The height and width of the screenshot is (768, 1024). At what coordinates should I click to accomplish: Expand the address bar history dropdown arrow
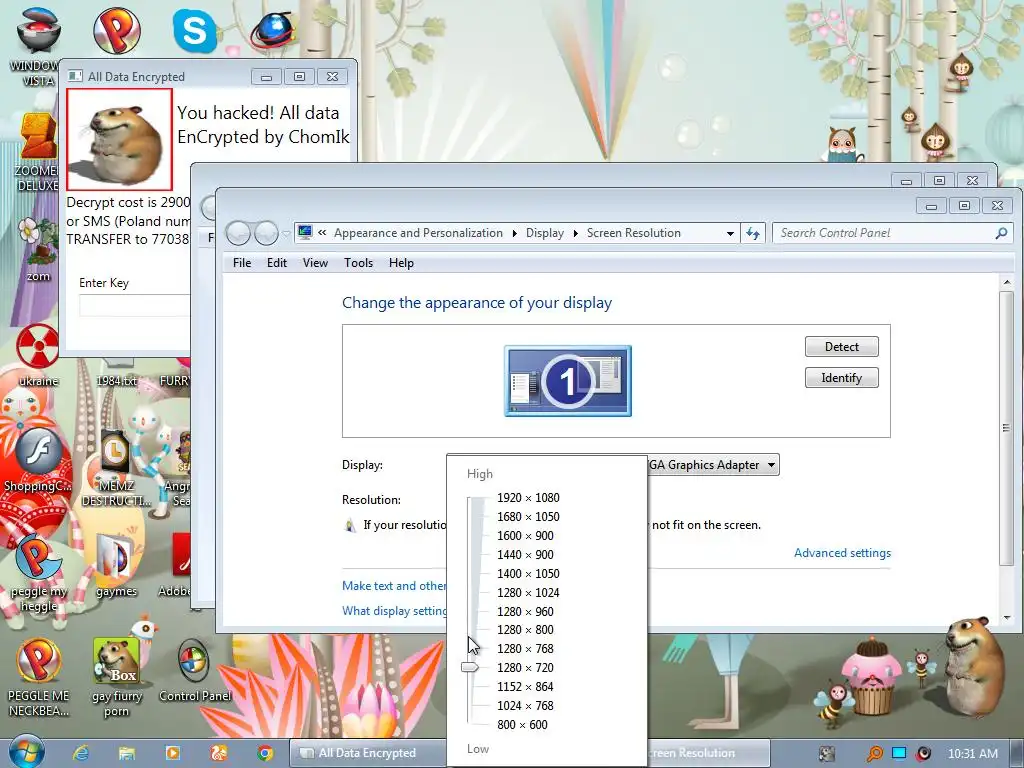pos(730,233)
